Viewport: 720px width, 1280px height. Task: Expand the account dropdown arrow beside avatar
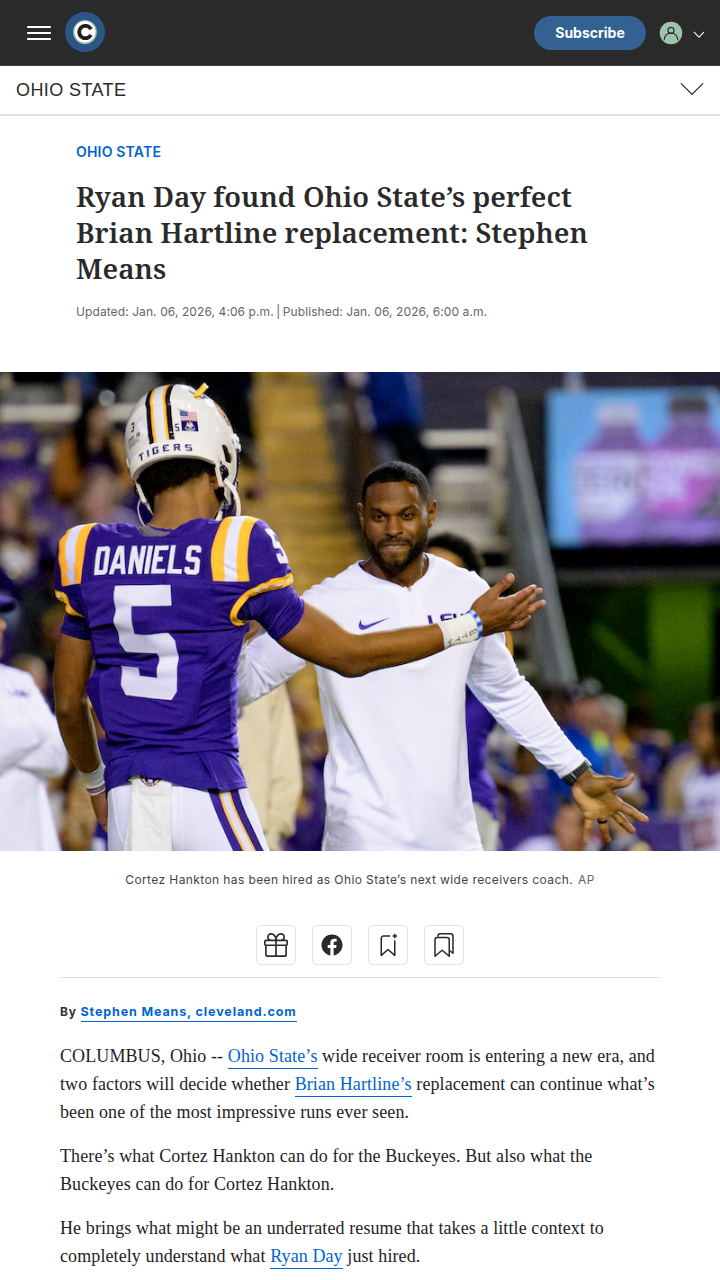click(x=699, y=34)
